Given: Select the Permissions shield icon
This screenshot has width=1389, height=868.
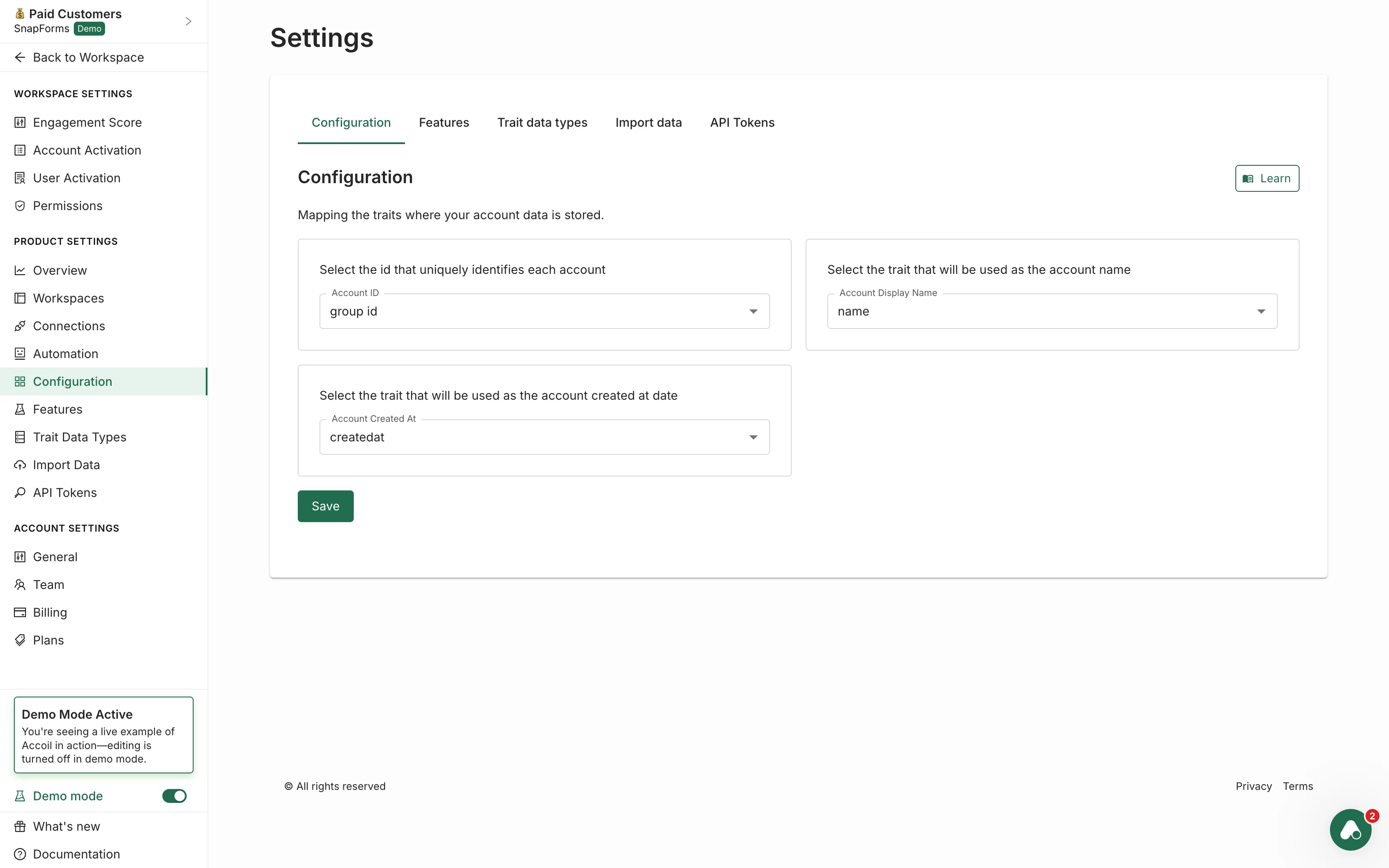Looking at the screenshot, I should 20,206.
